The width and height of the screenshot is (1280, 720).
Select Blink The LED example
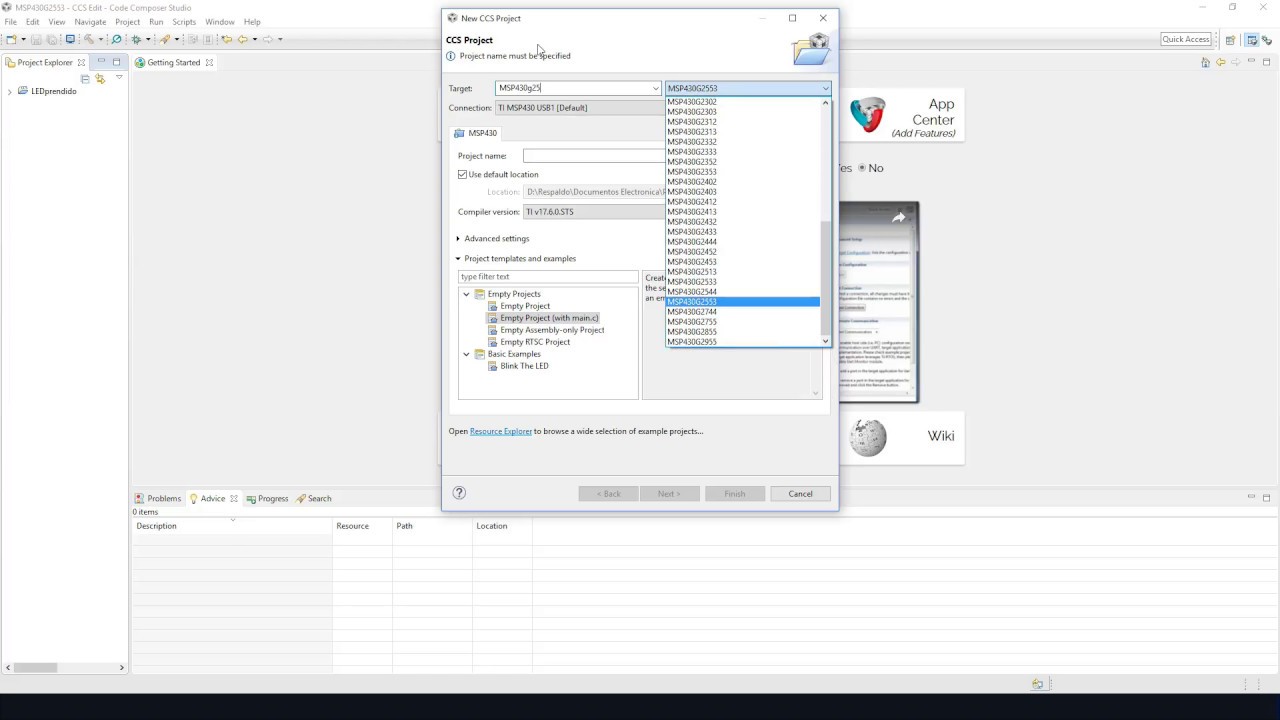click(x=524, y=366)
